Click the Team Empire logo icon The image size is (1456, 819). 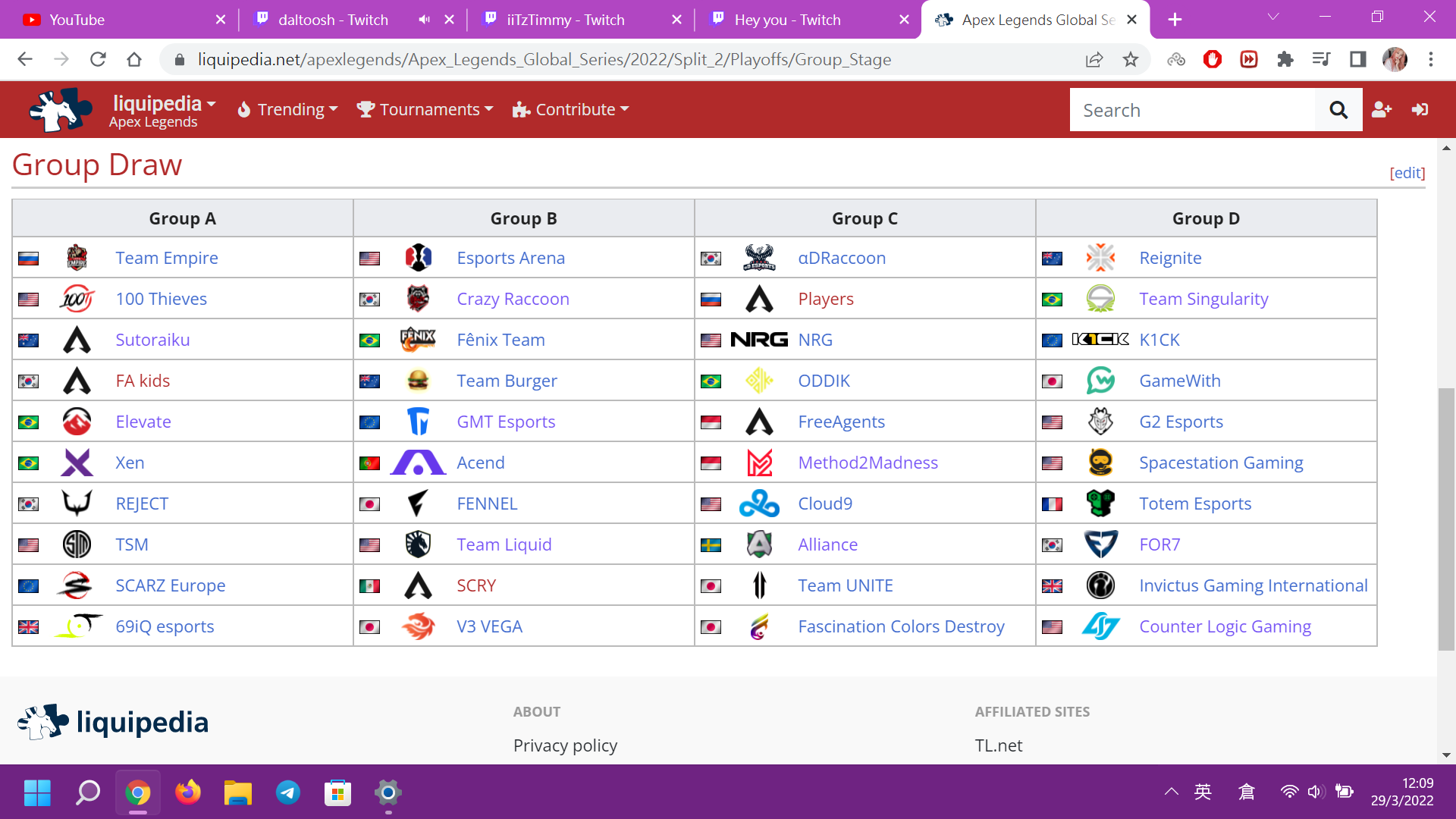(x=77, y=258)
